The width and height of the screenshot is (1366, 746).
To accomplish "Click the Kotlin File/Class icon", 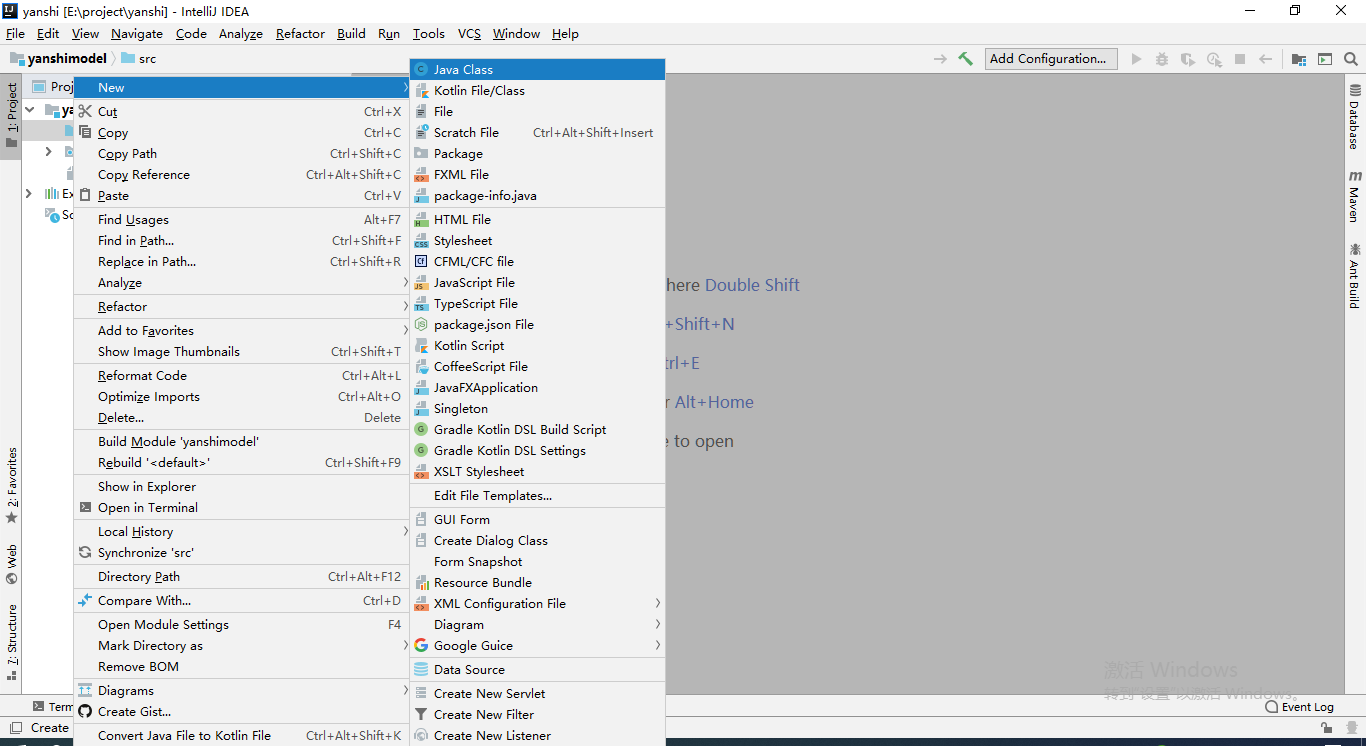I will click(421, 90).
